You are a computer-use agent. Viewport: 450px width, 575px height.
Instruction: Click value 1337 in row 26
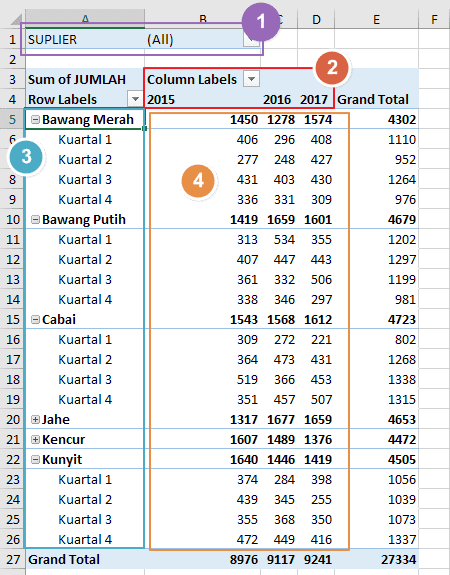(x=402, y=539)
